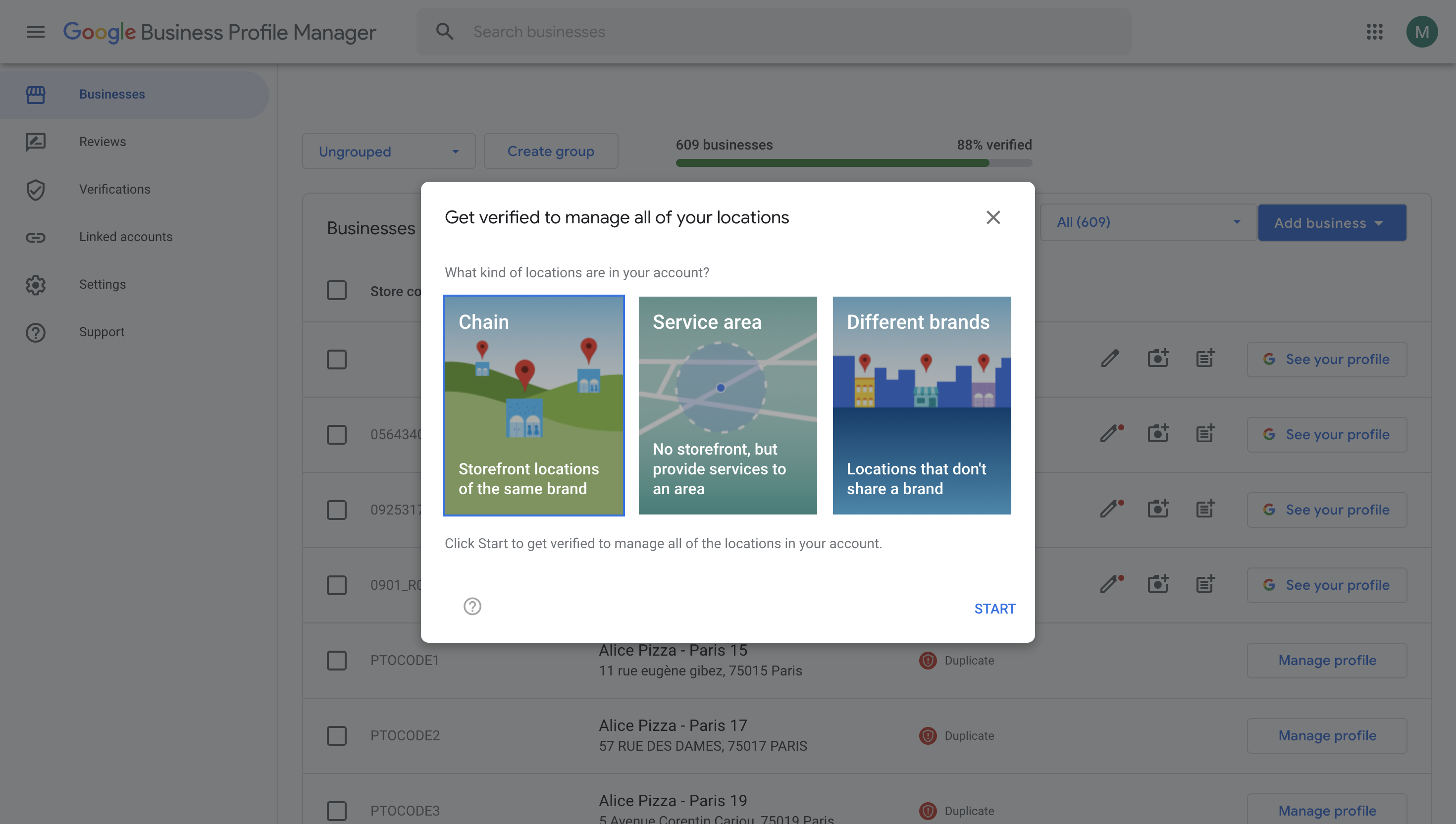Click the Duplicate warning icon for Paris 17
Viewport: 1456px width, 824px height.
928,736
